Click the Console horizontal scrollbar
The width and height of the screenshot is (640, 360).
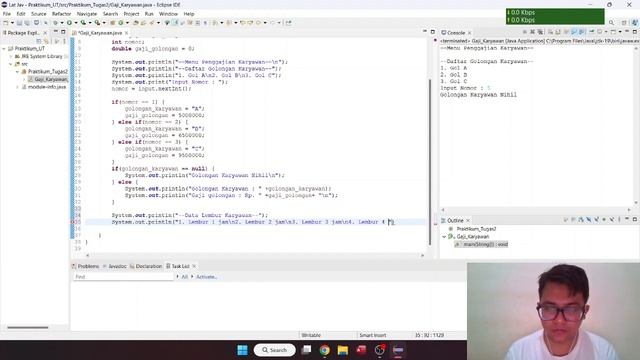tap(536, 210)
